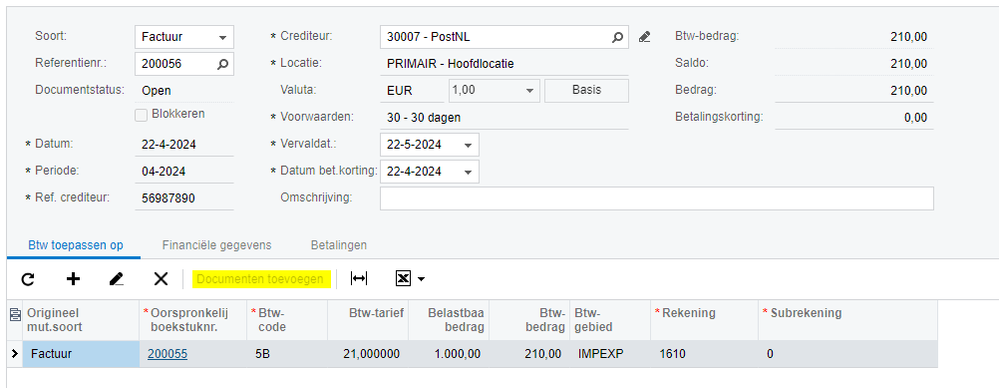Add a new row with plus icon
The height and width of the screenshot is (388, 999).
coord(73,279)
